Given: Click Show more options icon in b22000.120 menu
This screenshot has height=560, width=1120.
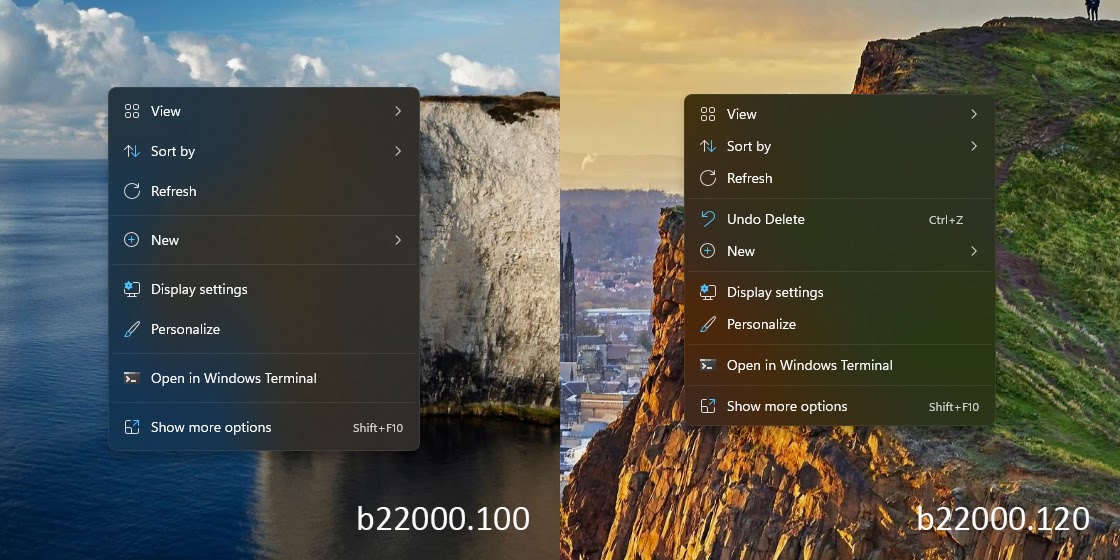Looking at the screenshot, I should pos(708,406).
